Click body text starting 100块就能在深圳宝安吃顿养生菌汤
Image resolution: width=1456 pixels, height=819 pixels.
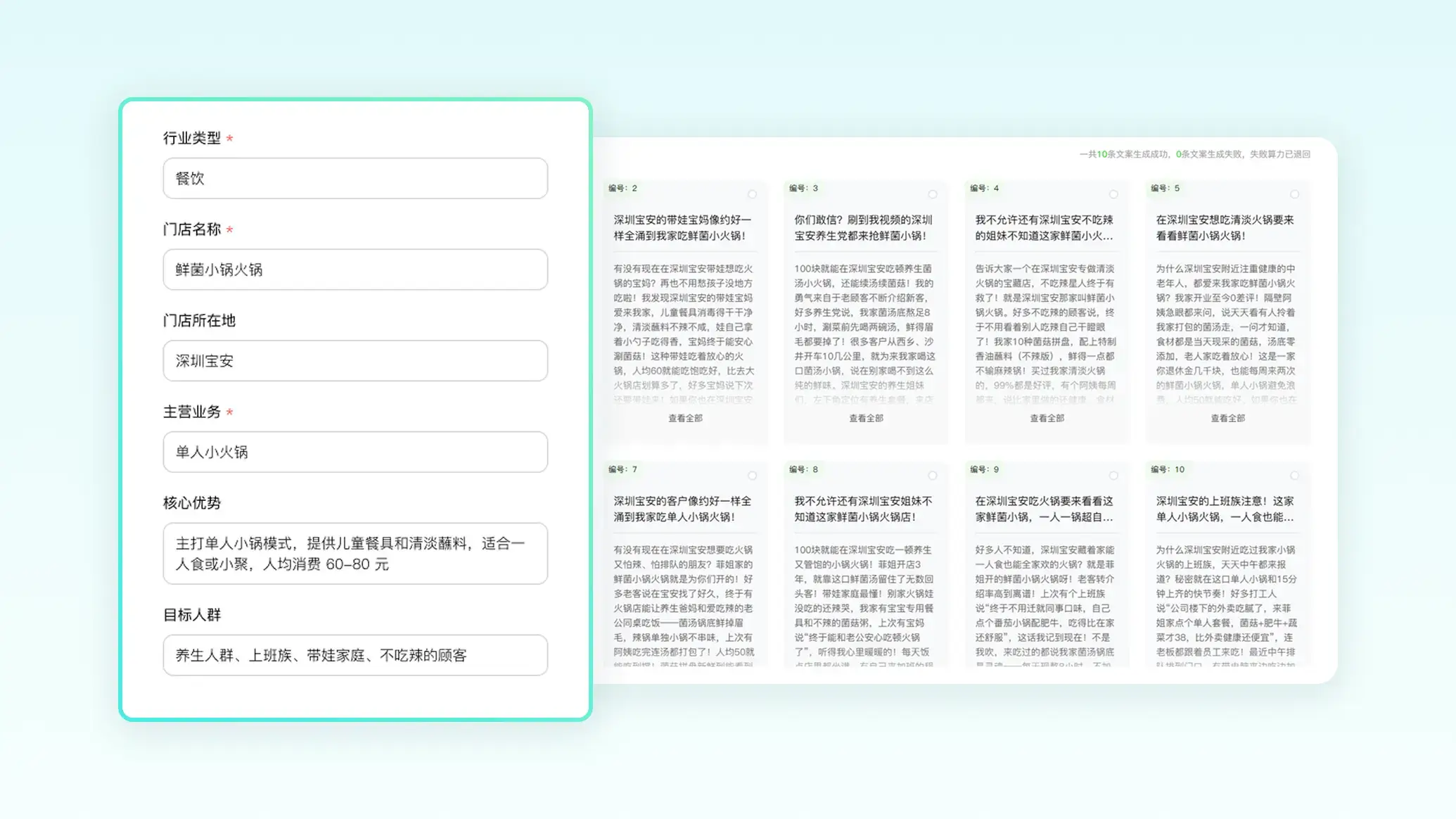coord(864,334)
